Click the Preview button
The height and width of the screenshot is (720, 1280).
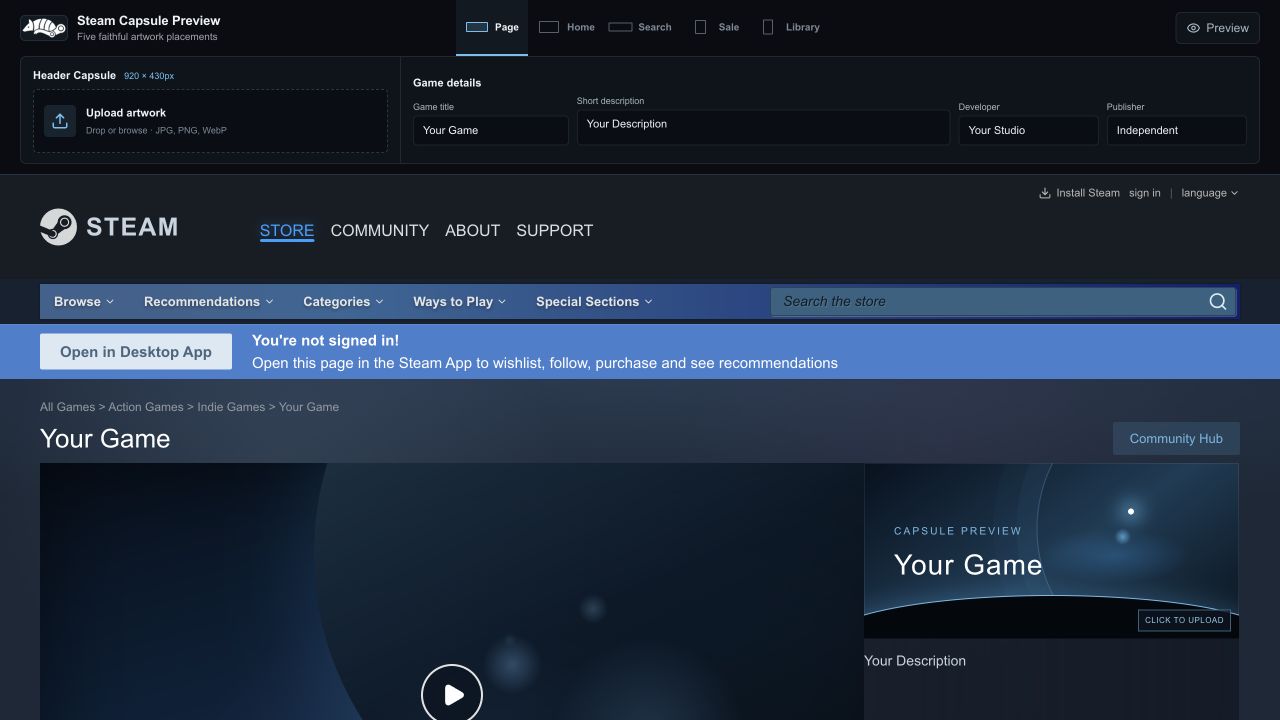tap(1217, 28)
